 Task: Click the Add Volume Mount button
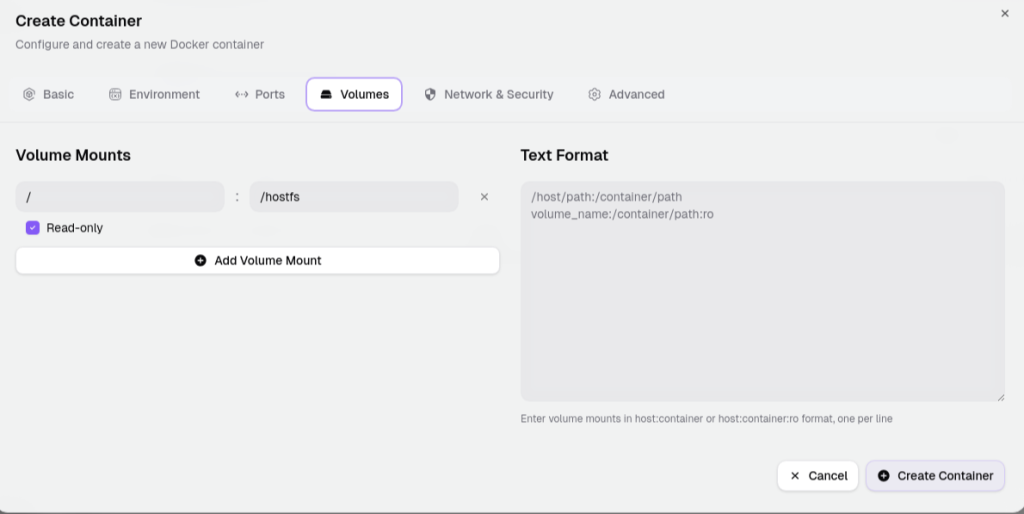[257, 261]
